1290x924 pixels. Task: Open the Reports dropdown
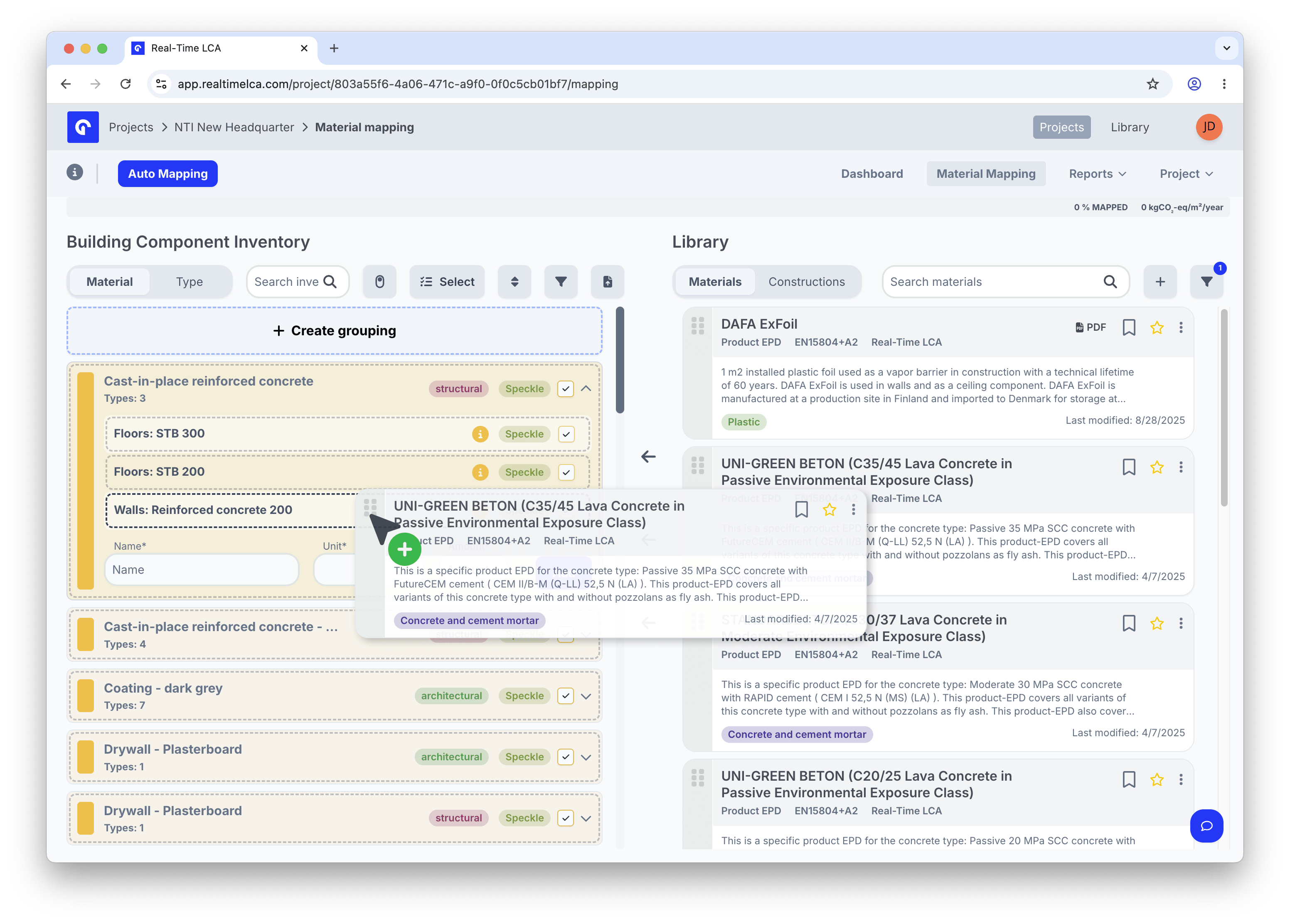click(x=1097, y=173)
